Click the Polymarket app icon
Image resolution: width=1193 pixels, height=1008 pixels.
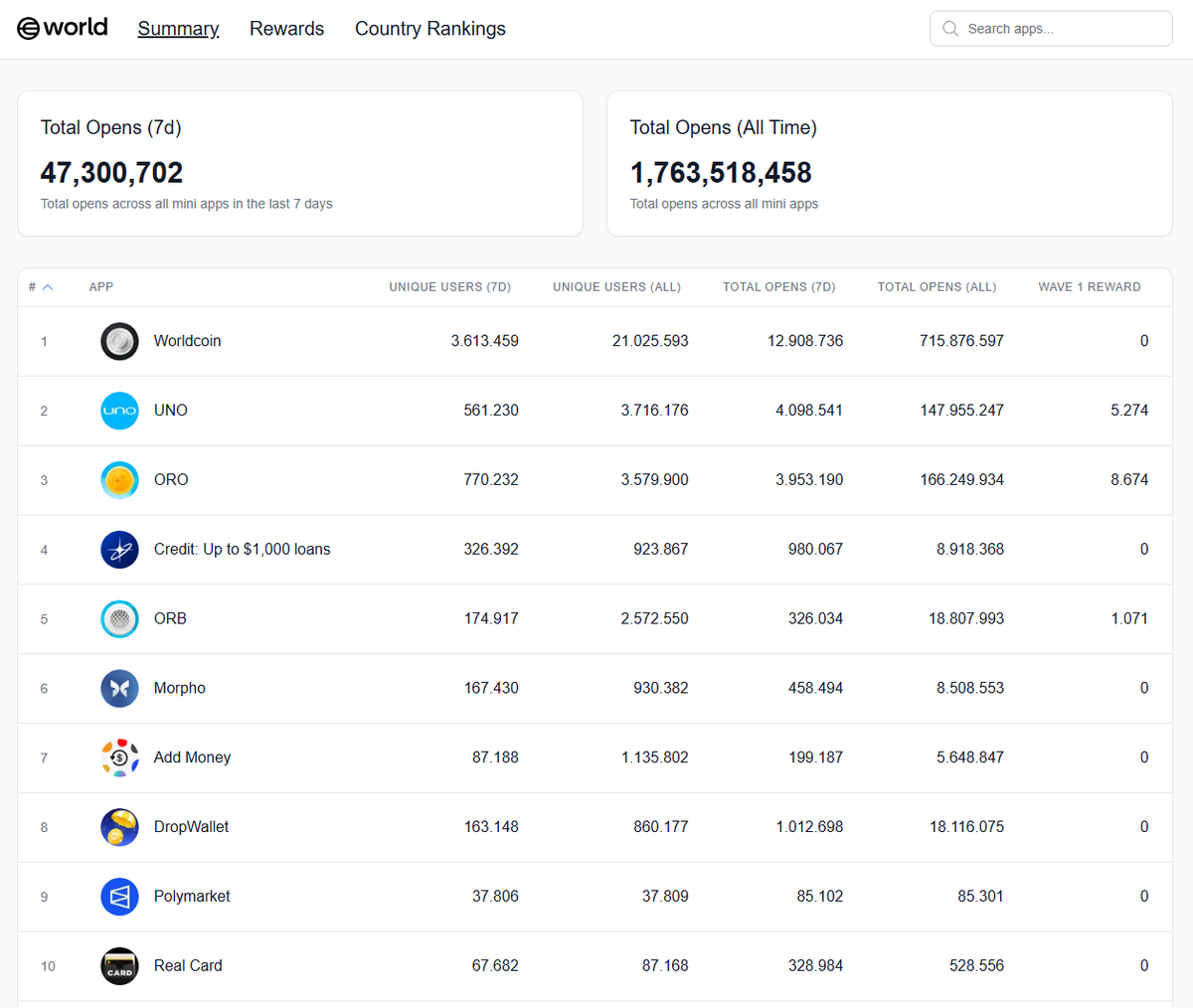(x=119, y=897)
